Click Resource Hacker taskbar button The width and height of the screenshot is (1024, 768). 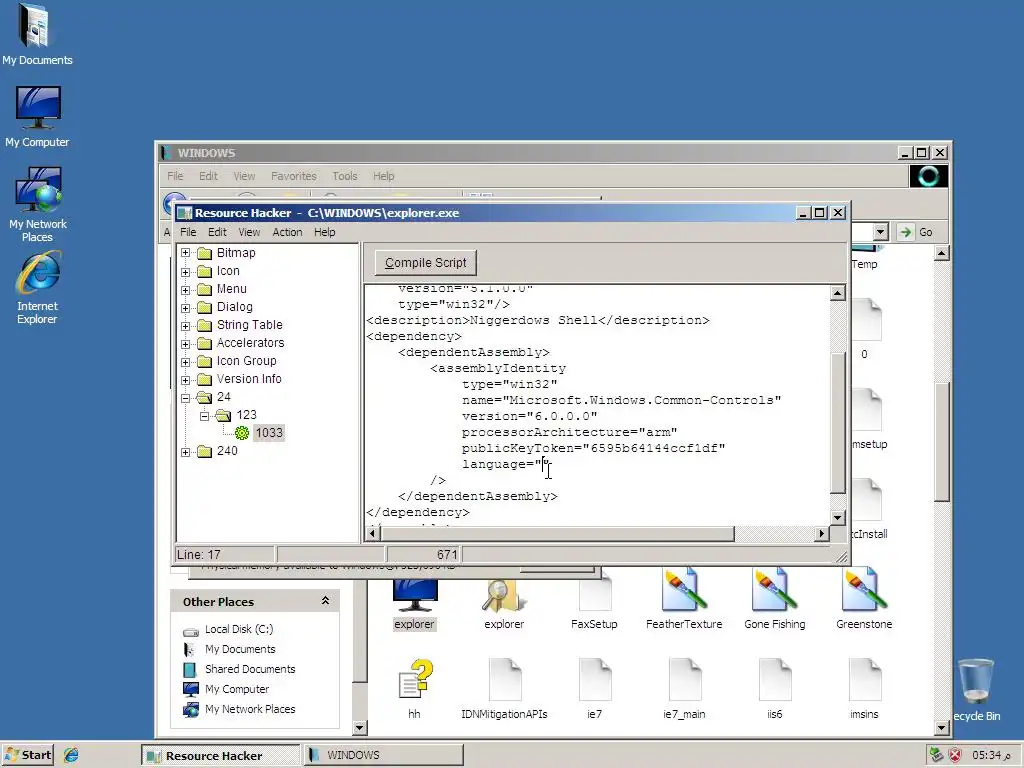[220, 755]
